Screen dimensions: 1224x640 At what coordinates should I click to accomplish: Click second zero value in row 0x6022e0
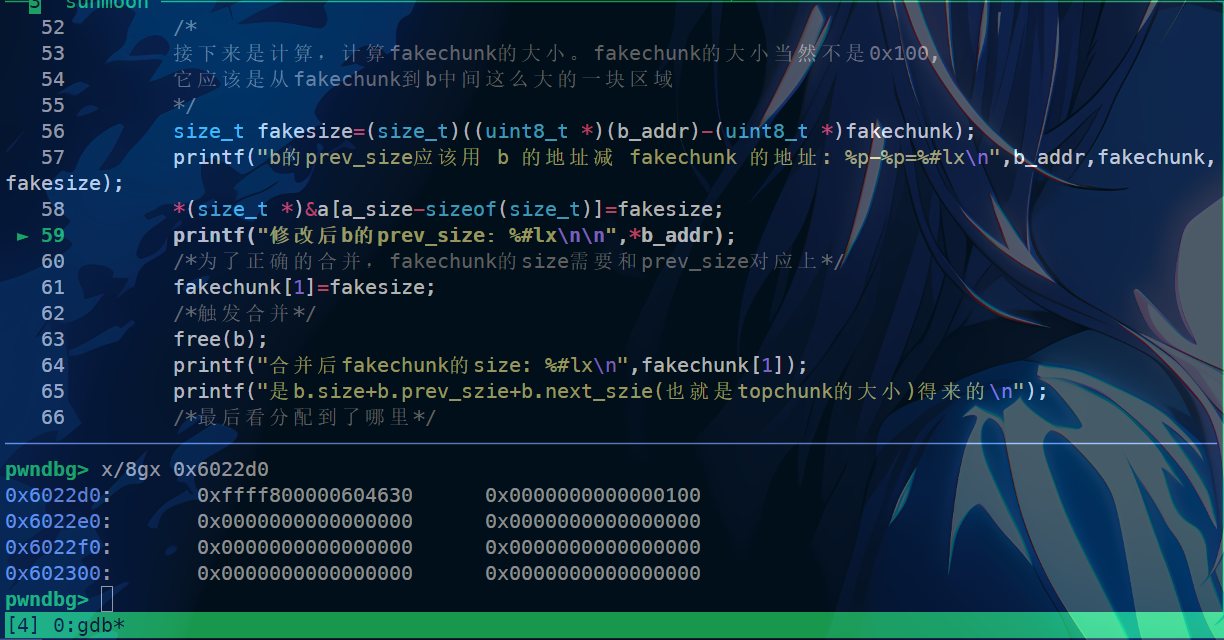pyautogui.click(x=593, y=521)
